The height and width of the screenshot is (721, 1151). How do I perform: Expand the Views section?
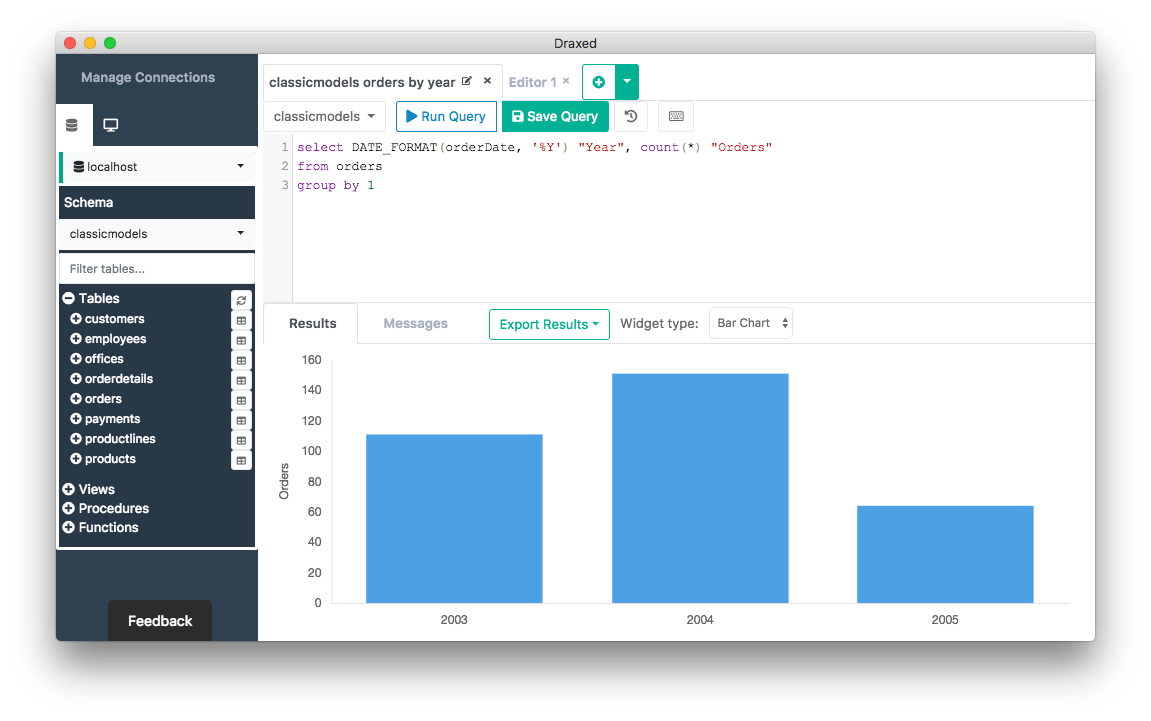[69, 489]
